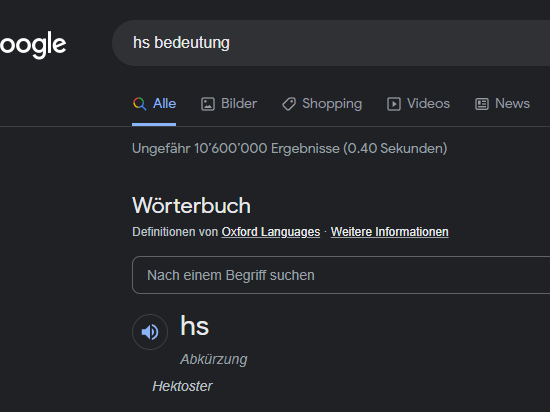Open the Weitere Informationen link
The image size is (550, 412).
point(390,232)
